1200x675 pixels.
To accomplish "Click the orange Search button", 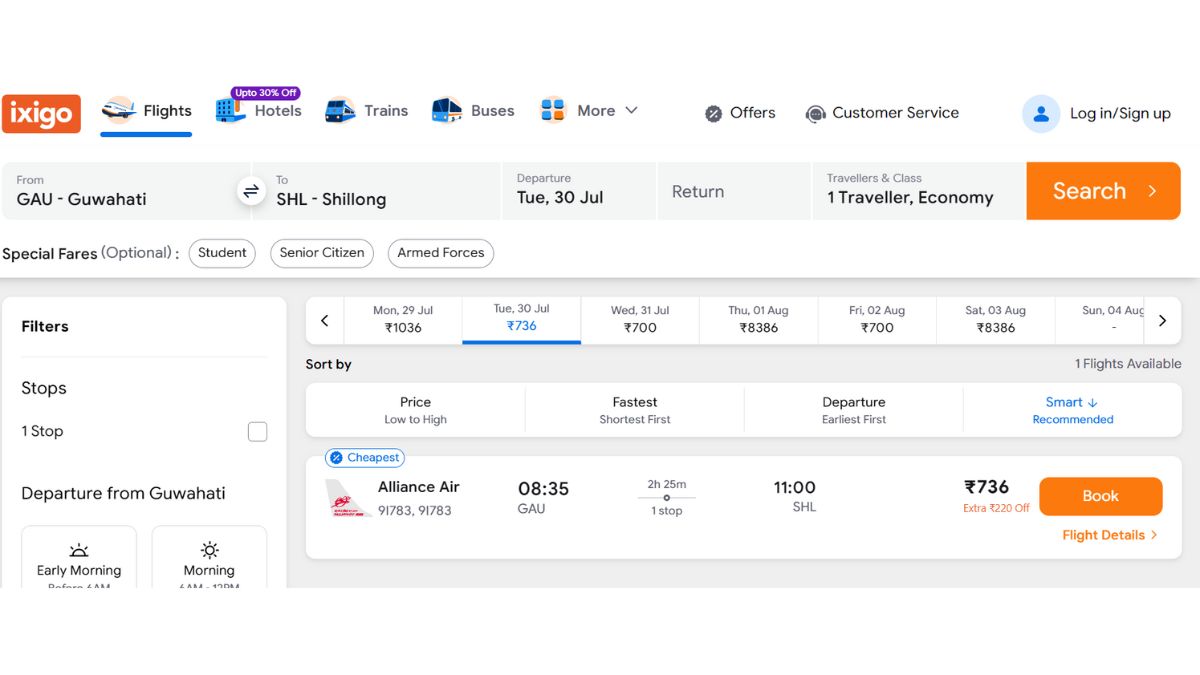I will (1104, 191).
